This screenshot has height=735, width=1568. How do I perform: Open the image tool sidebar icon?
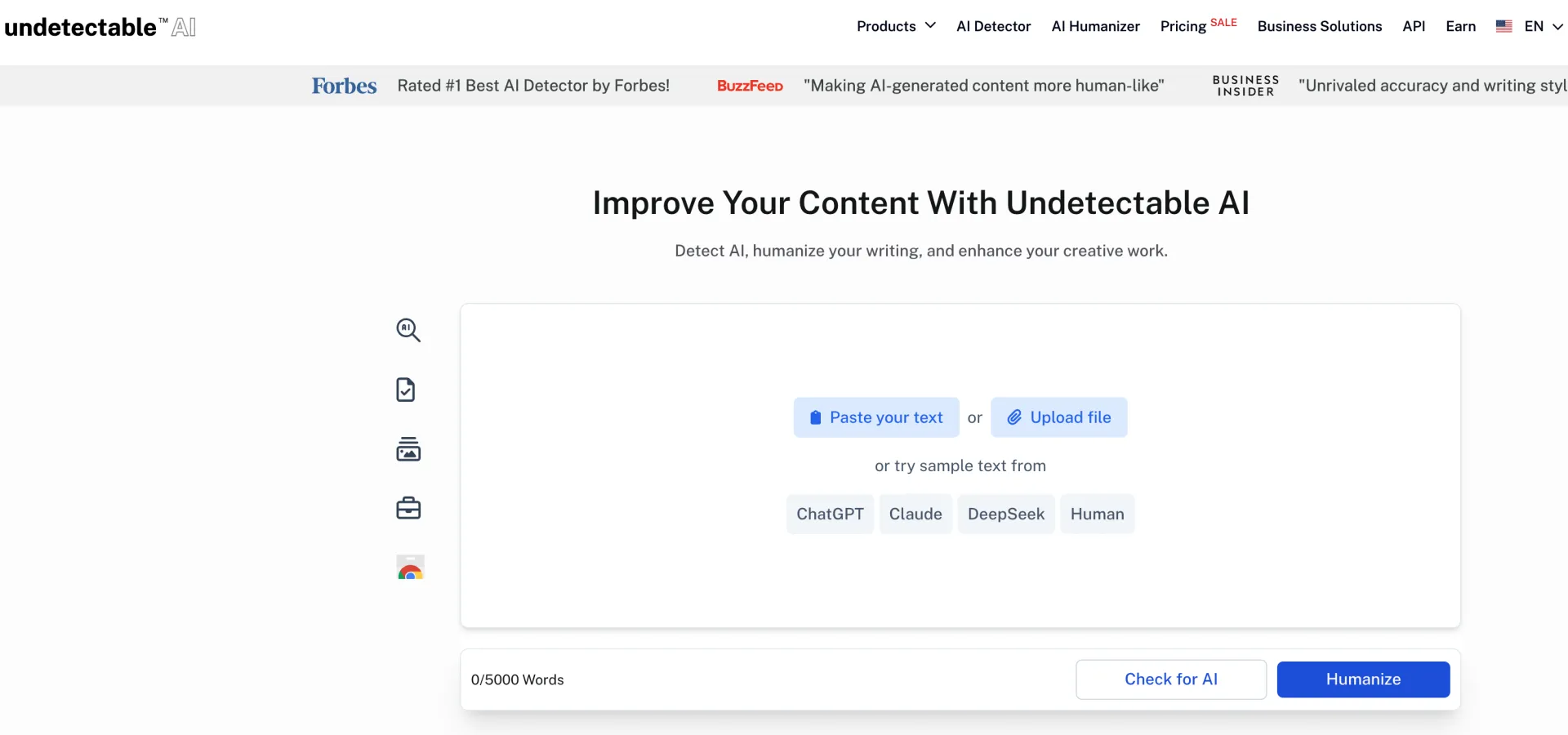click(x=408, y=449)
